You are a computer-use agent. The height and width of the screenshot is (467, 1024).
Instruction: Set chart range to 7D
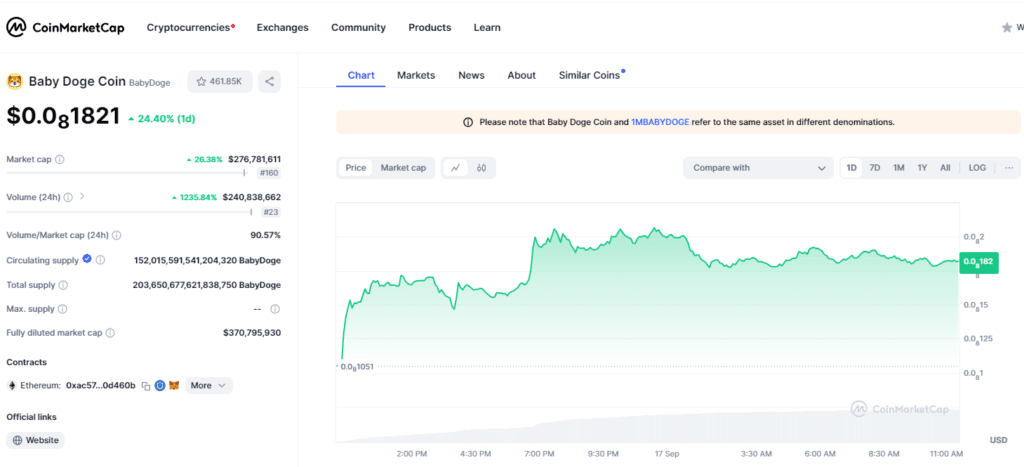tap(874, 168)
